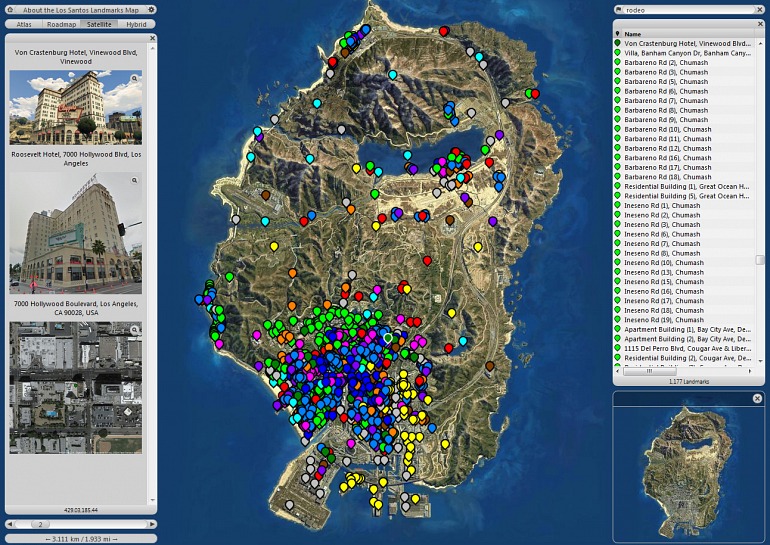Click the 1,177 Landmarks count in list footer
This screenshot has width=770, height=545.
688,381
